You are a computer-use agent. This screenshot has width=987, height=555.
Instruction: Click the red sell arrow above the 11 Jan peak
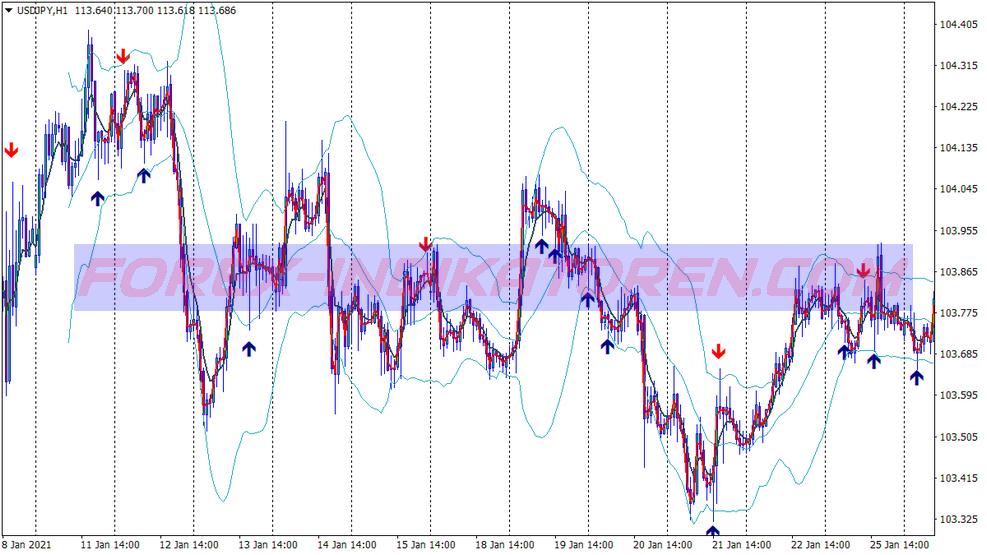[123, 56]
